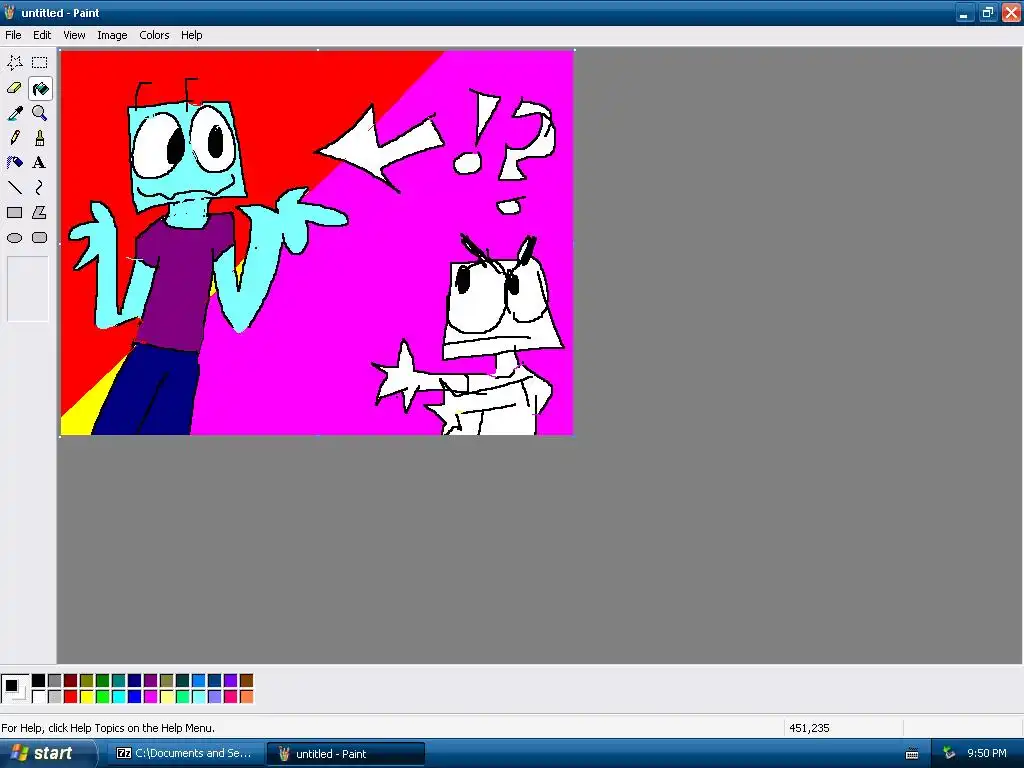Click the keyboard icon in system tray
Image resolution: width=1024 pixels, height=768 pixels.
[x=912, y=754]
